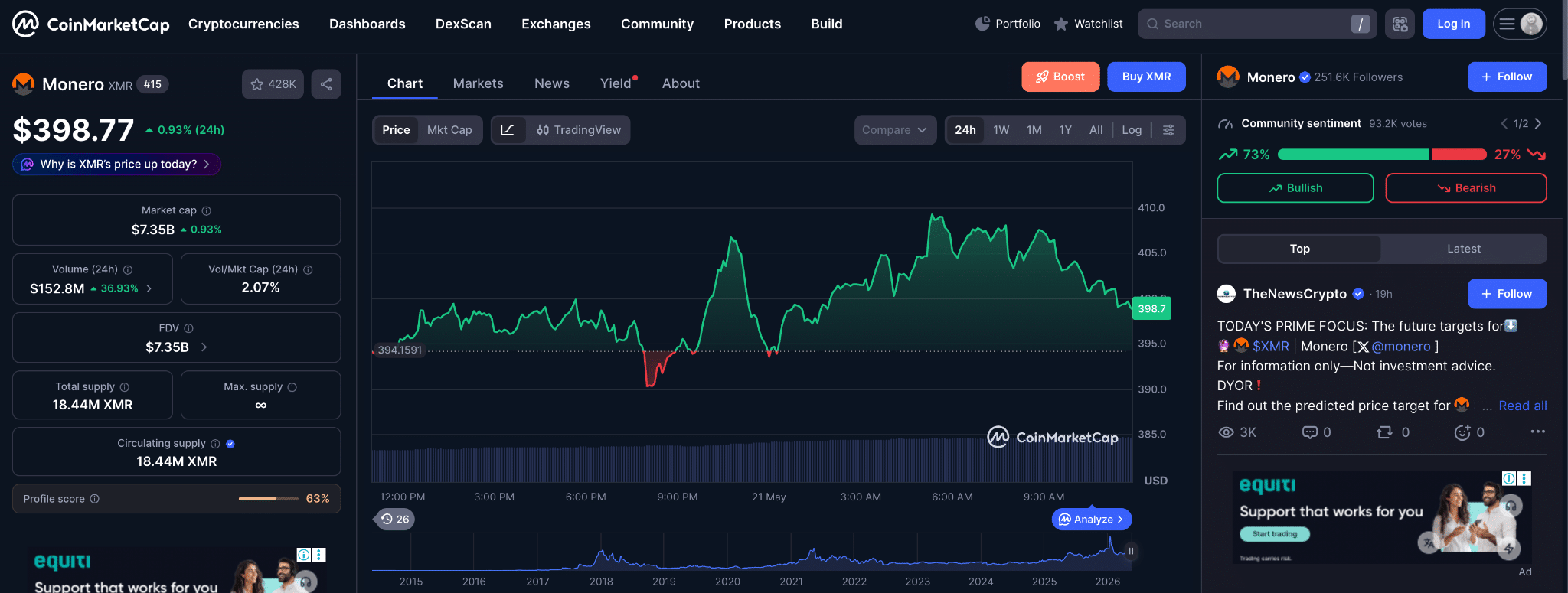Go to next community sentiment page
The width and height of the screenshot is (1568, 593).
pos(1538,123)
